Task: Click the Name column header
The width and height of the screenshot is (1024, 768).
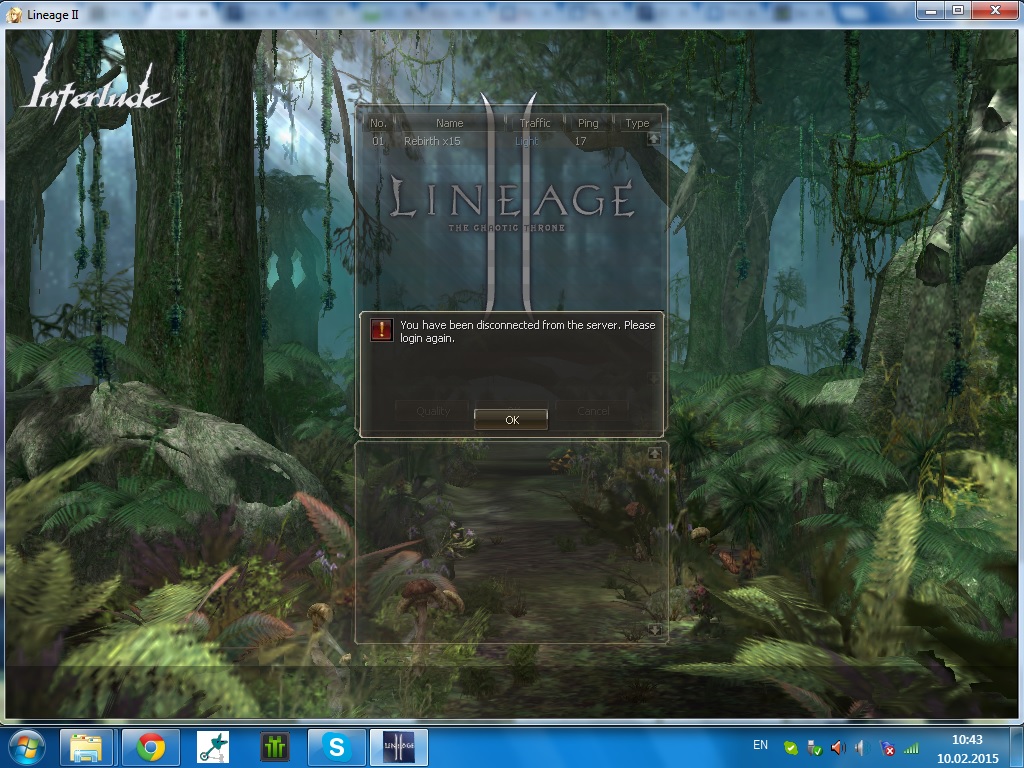Action: [449, 123]
